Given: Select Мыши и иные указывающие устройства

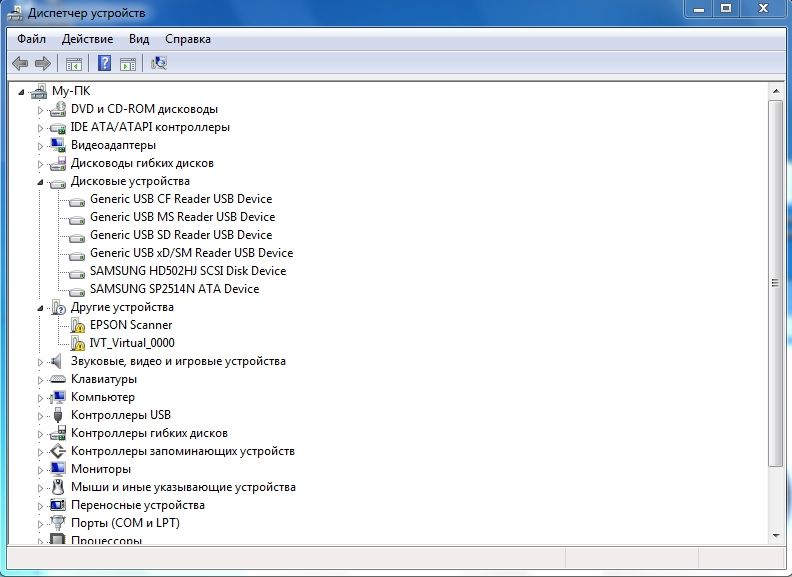Looking at the screenshot, I should point(183,488).
